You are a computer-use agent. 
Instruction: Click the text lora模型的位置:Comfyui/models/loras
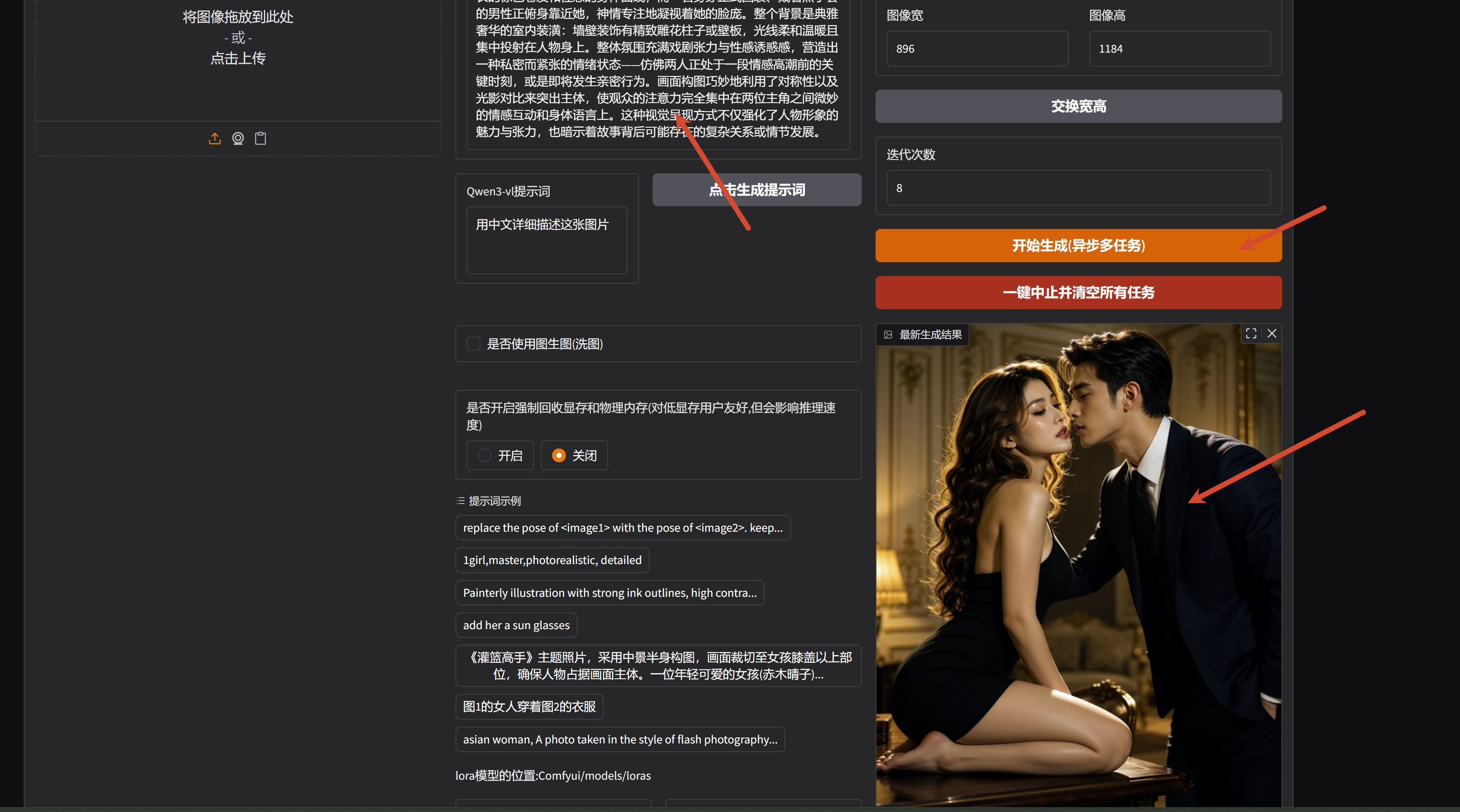pos(553,776)
